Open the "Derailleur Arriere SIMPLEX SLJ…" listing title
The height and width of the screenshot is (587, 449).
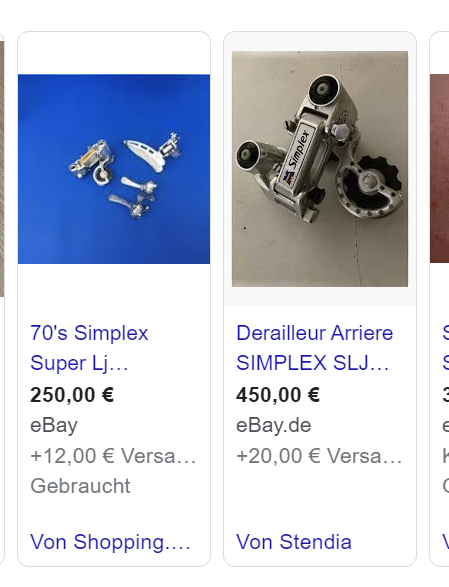click(x=315, y=348)
